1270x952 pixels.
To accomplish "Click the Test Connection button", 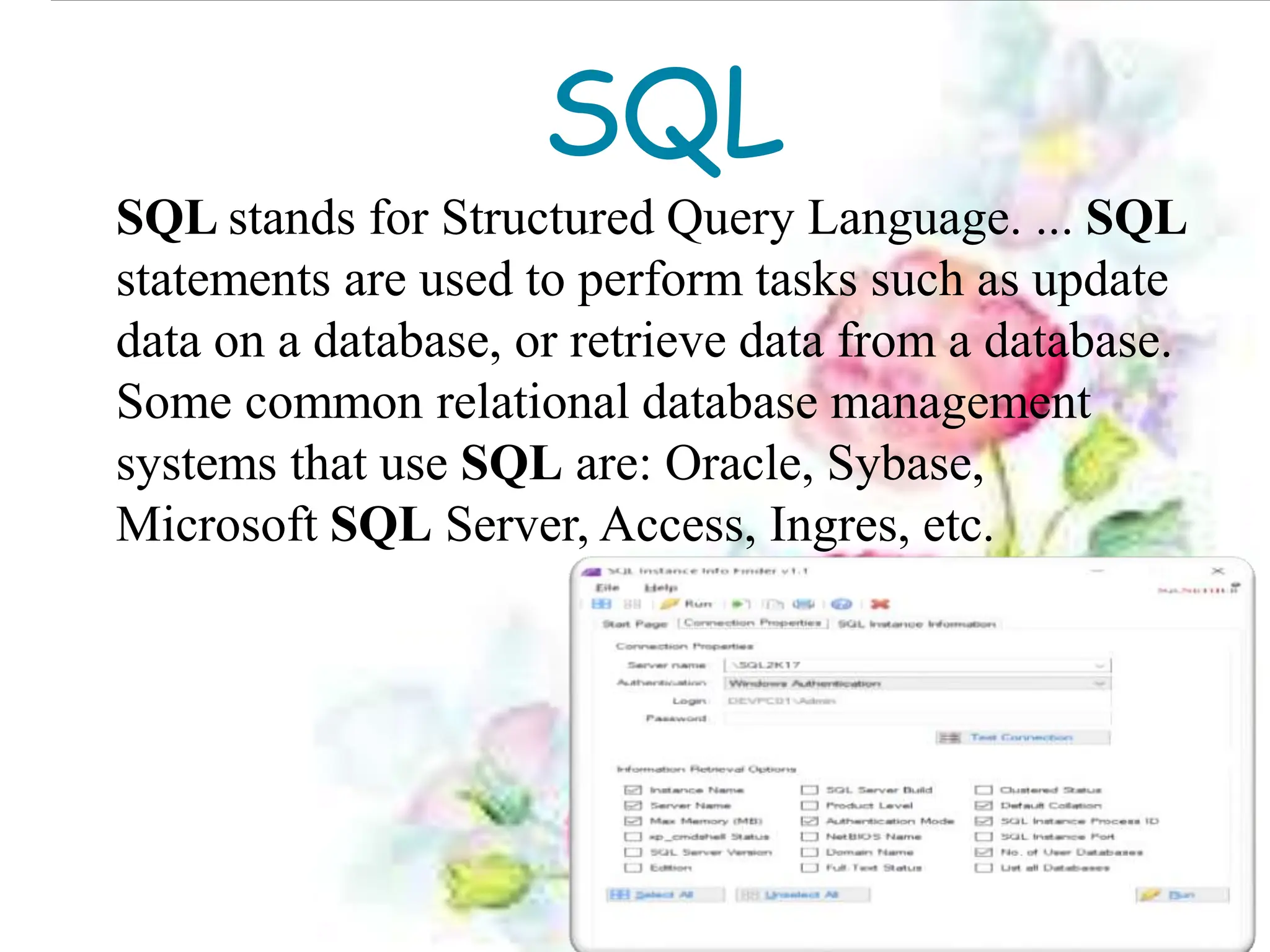I will [x=1023, y=737].
